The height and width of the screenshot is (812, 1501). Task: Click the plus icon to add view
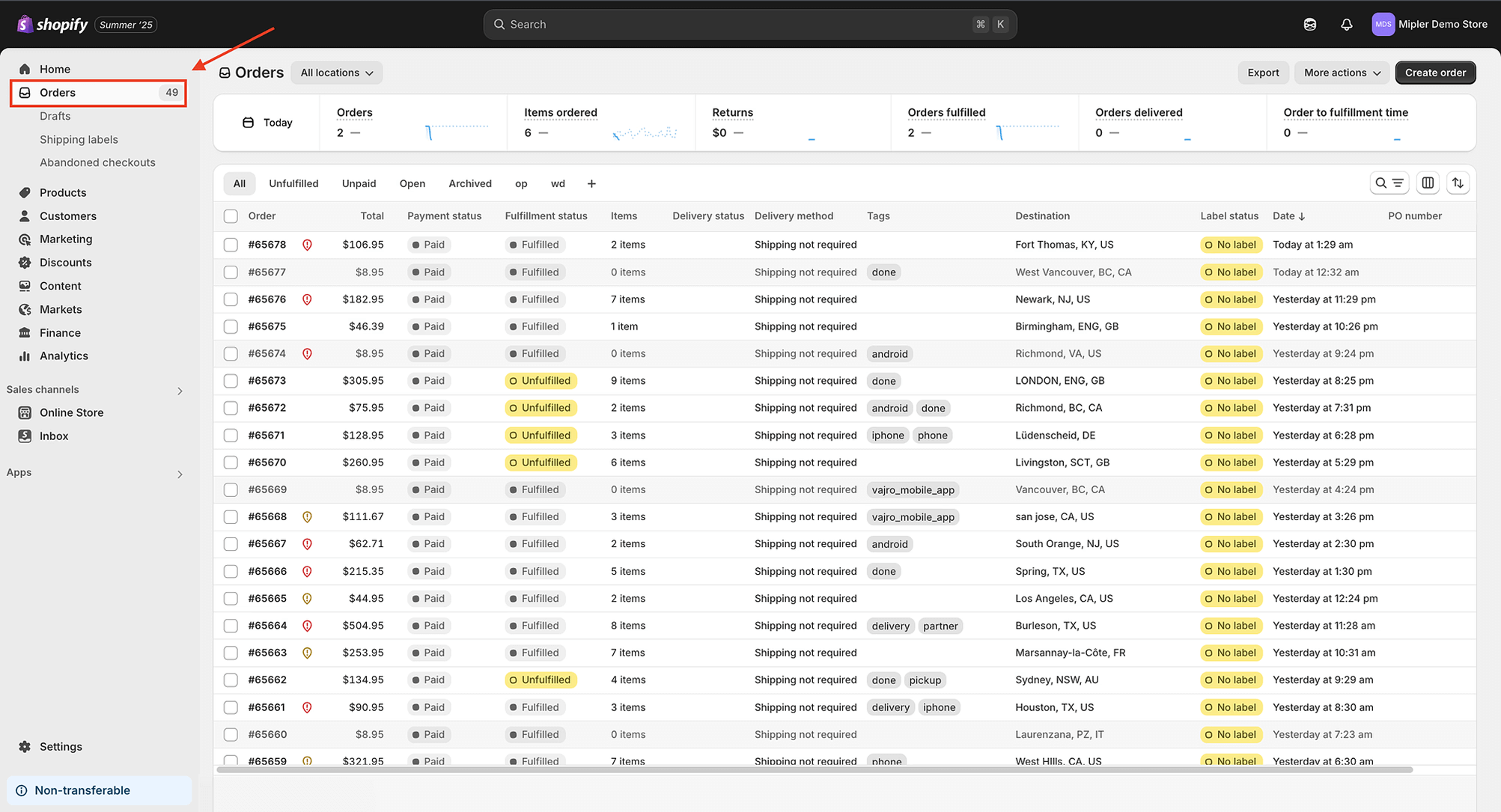click(591, 184)
